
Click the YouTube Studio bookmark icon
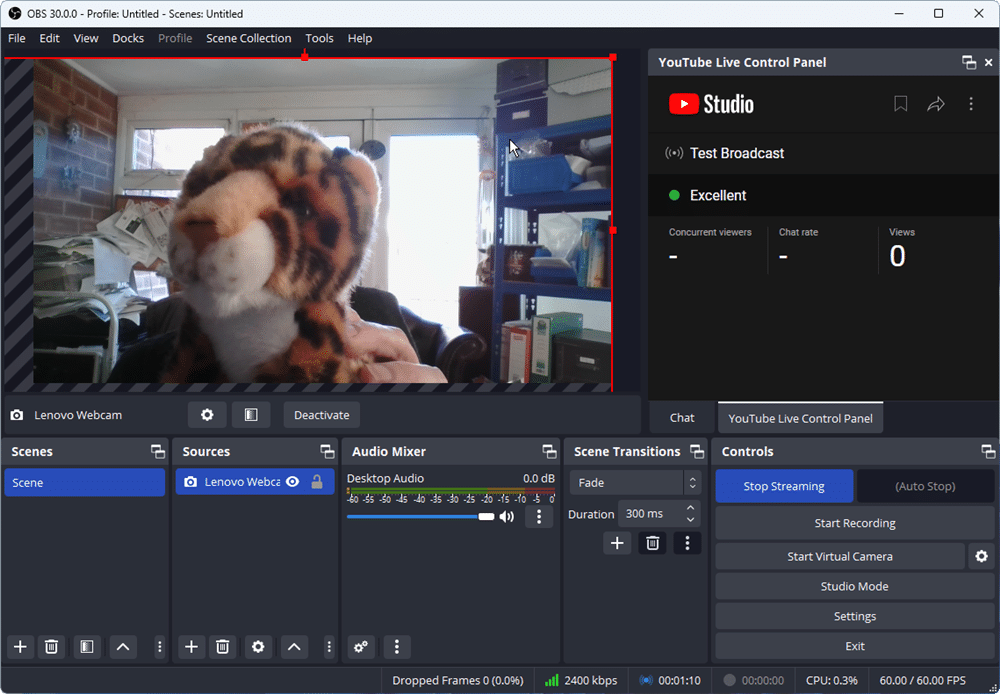click(x=900, y=104)
